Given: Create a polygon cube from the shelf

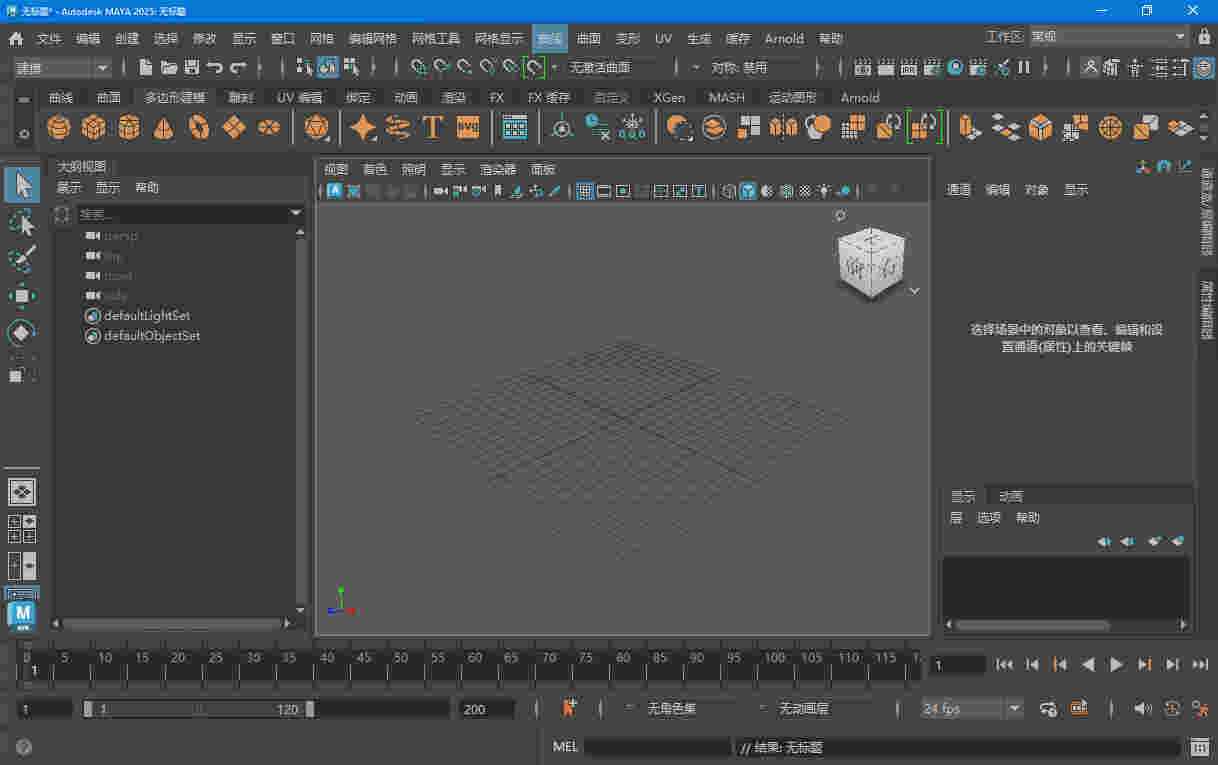Looking at the screenshot, I should tap(94, 128).
